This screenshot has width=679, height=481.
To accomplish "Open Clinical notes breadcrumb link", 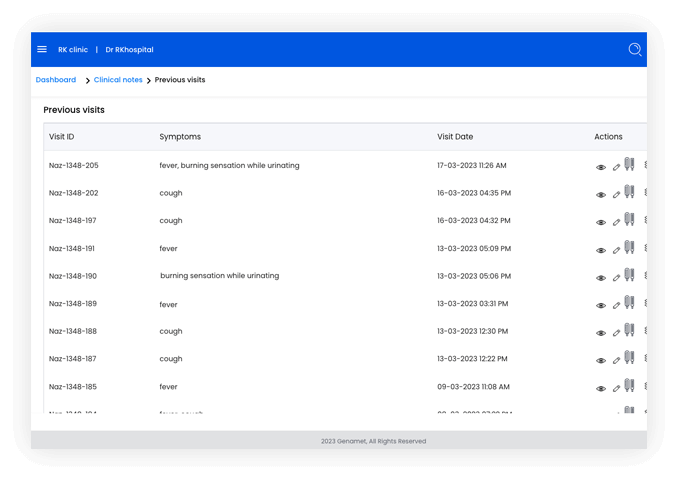I will tap(118, 80).
